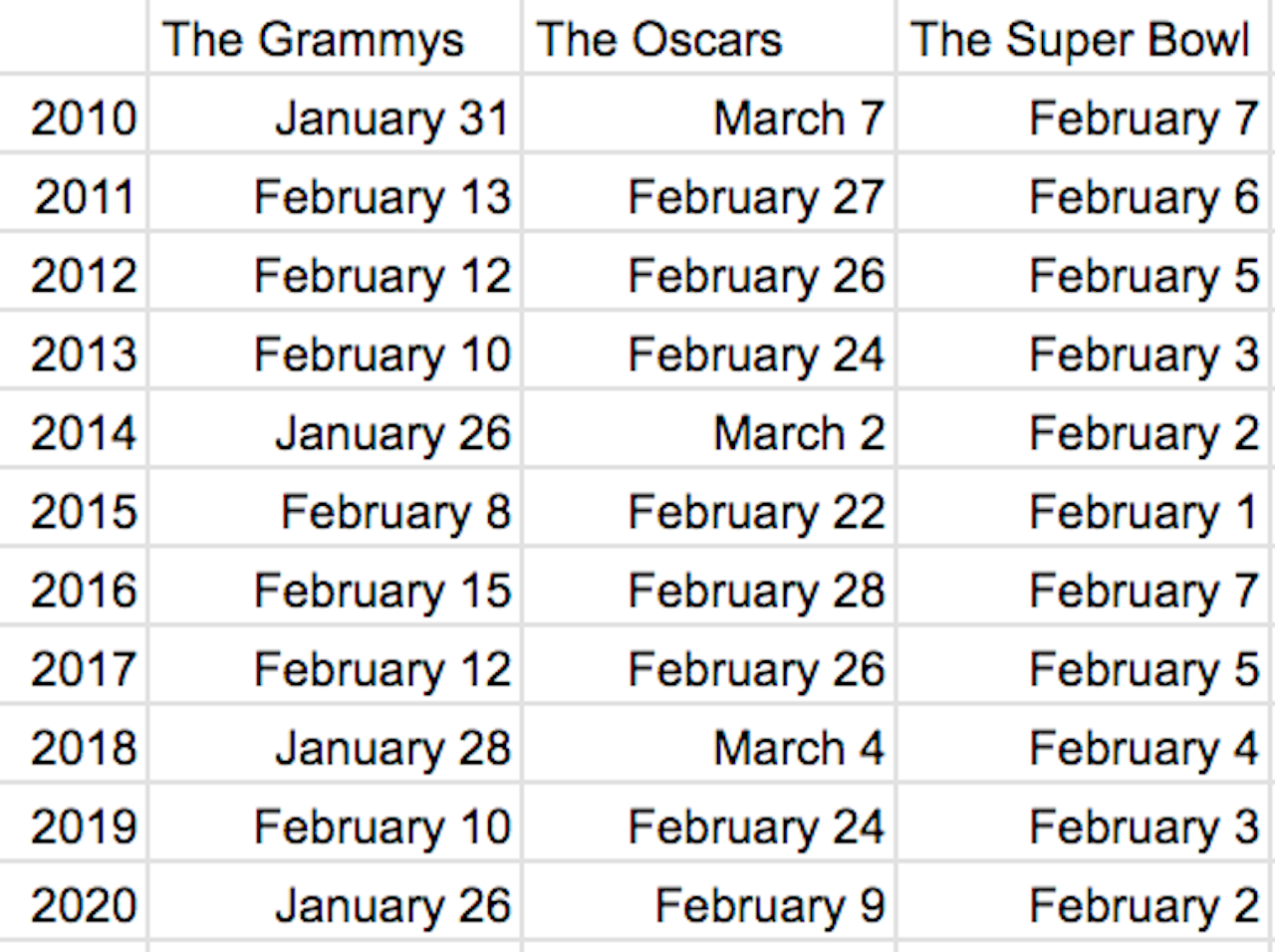Select the February 27 Oscars cell
The height and width of the screenshot is (952, 1275).
(756, 196)
